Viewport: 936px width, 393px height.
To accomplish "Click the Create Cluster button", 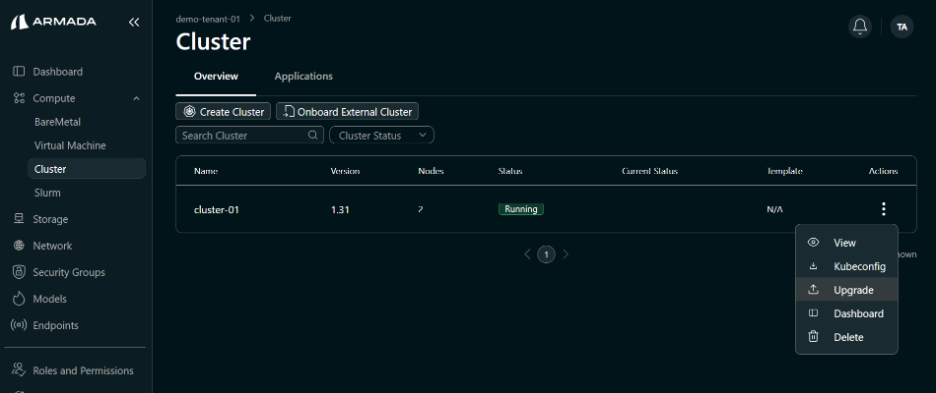I will 223,112.
